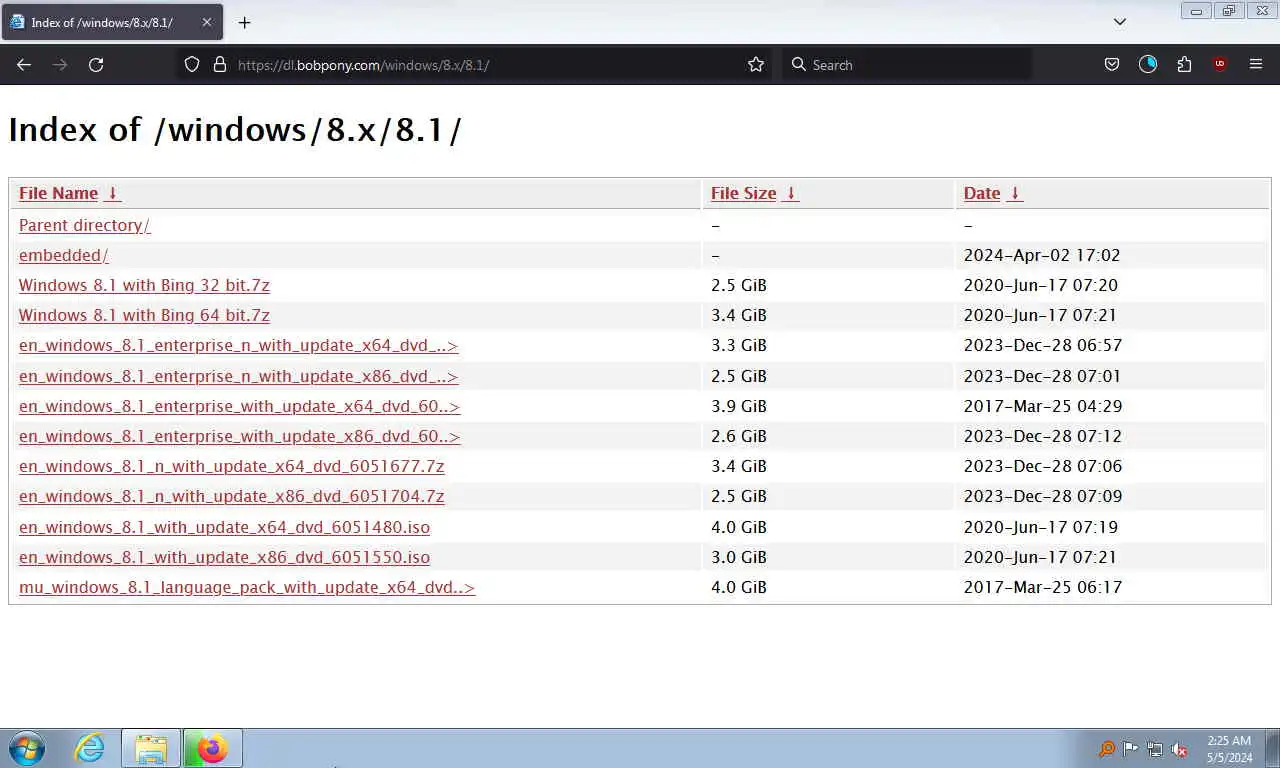Open the clock showing 2:25 AM

click(1229, 748)
